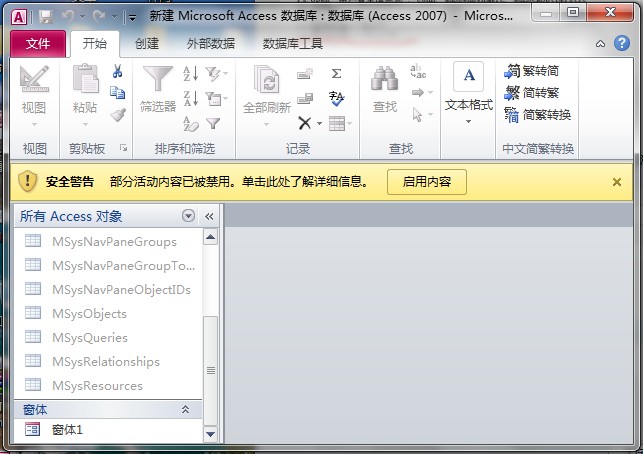The width and height of the screenshot is (643, 454).
Task: Click 简转繁 conversion button
Action: coord(531,93)
